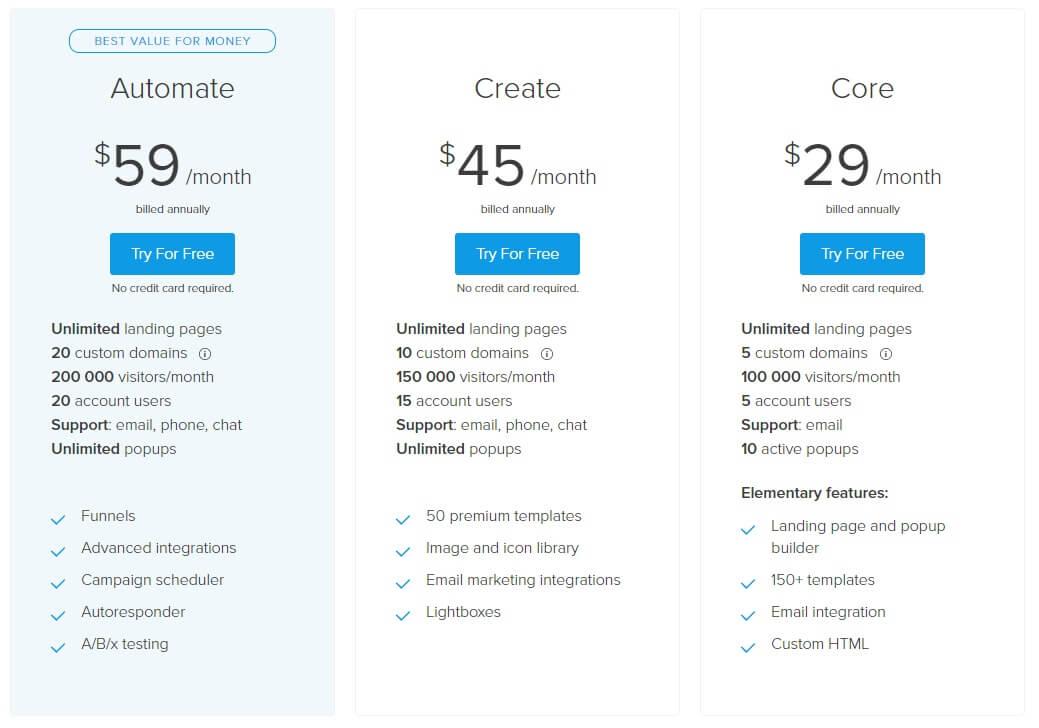Click the info icon beside 5 custom domains

(886, 354)
